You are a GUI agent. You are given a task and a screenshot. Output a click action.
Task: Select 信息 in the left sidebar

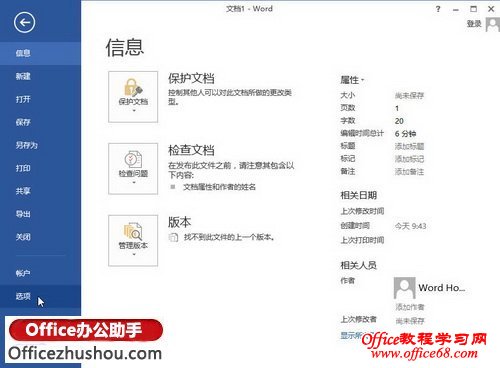[40, 53]
